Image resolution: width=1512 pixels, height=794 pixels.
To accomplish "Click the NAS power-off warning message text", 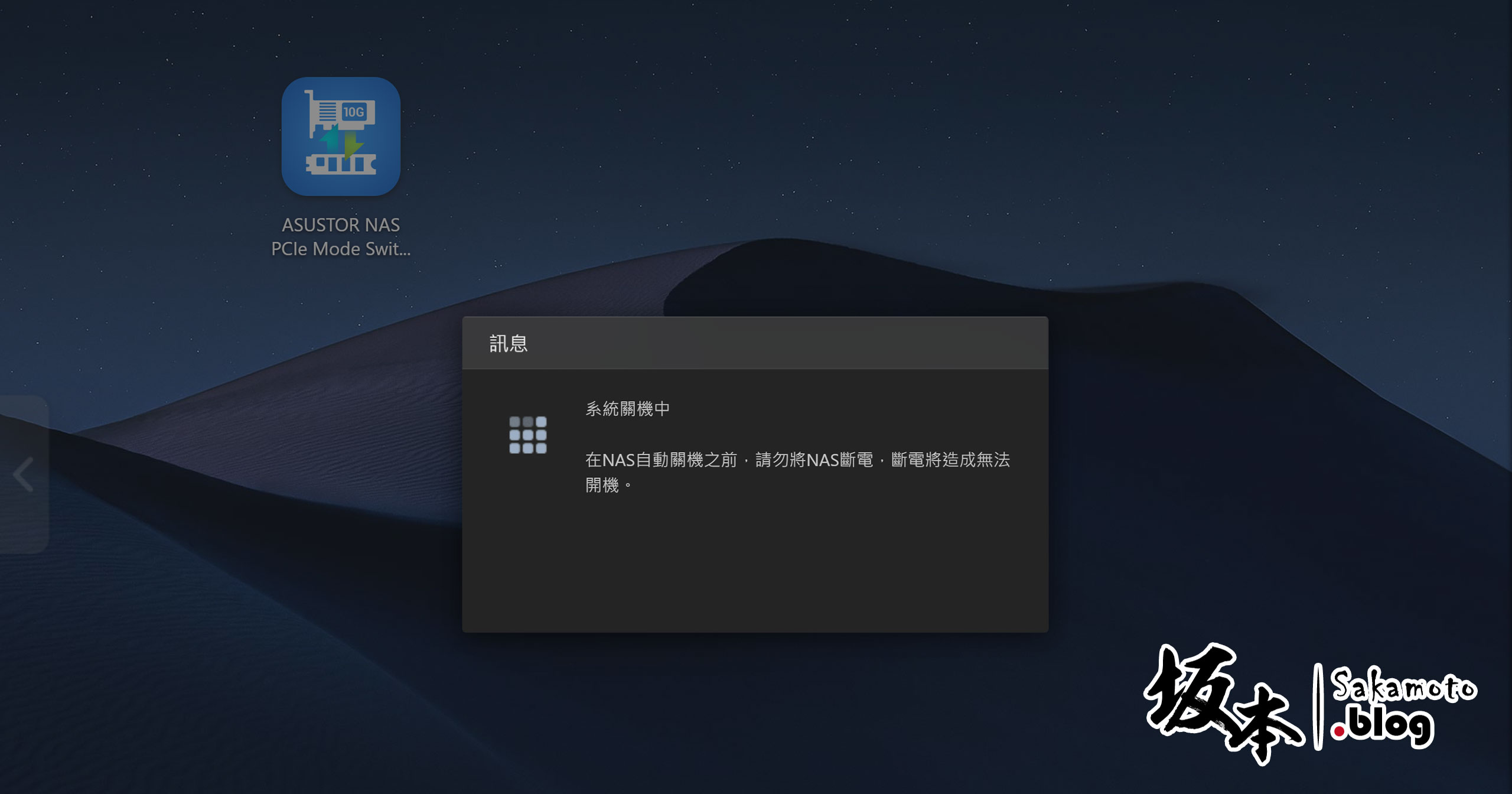I will (x=797, y=471).
